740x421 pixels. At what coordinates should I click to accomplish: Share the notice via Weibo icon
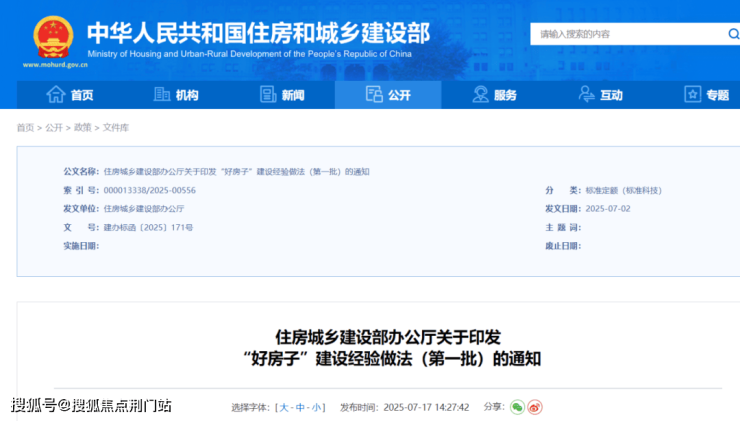coord(535,407)
